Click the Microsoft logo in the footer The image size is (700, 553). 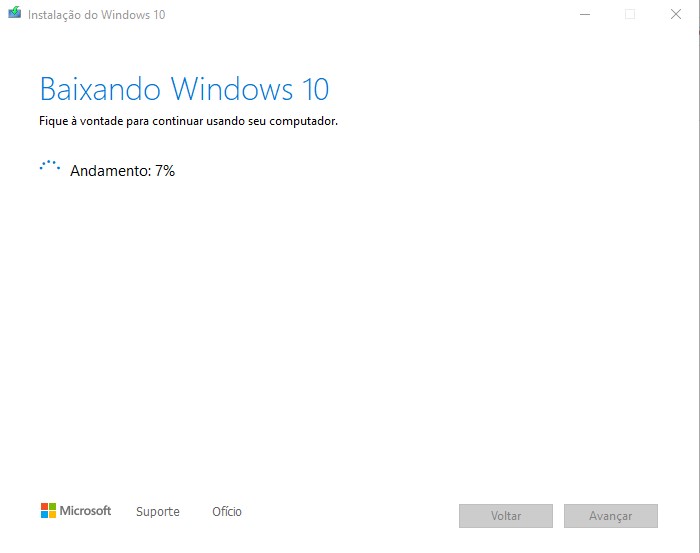(x=76, y=511)
